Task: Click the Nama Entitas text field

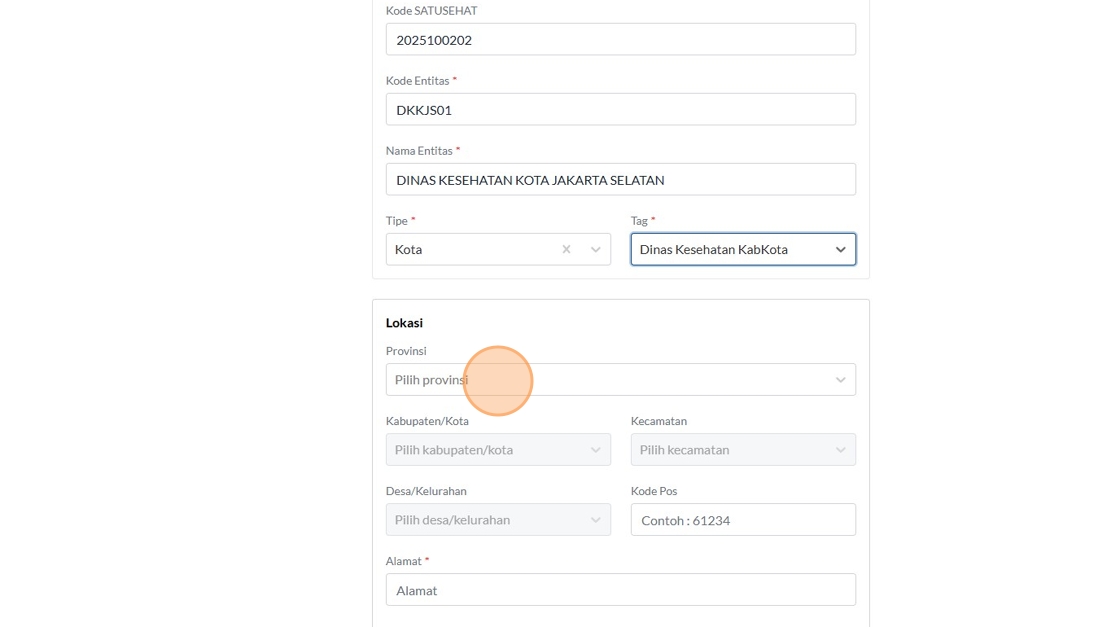Action: [x=620, y=180]
